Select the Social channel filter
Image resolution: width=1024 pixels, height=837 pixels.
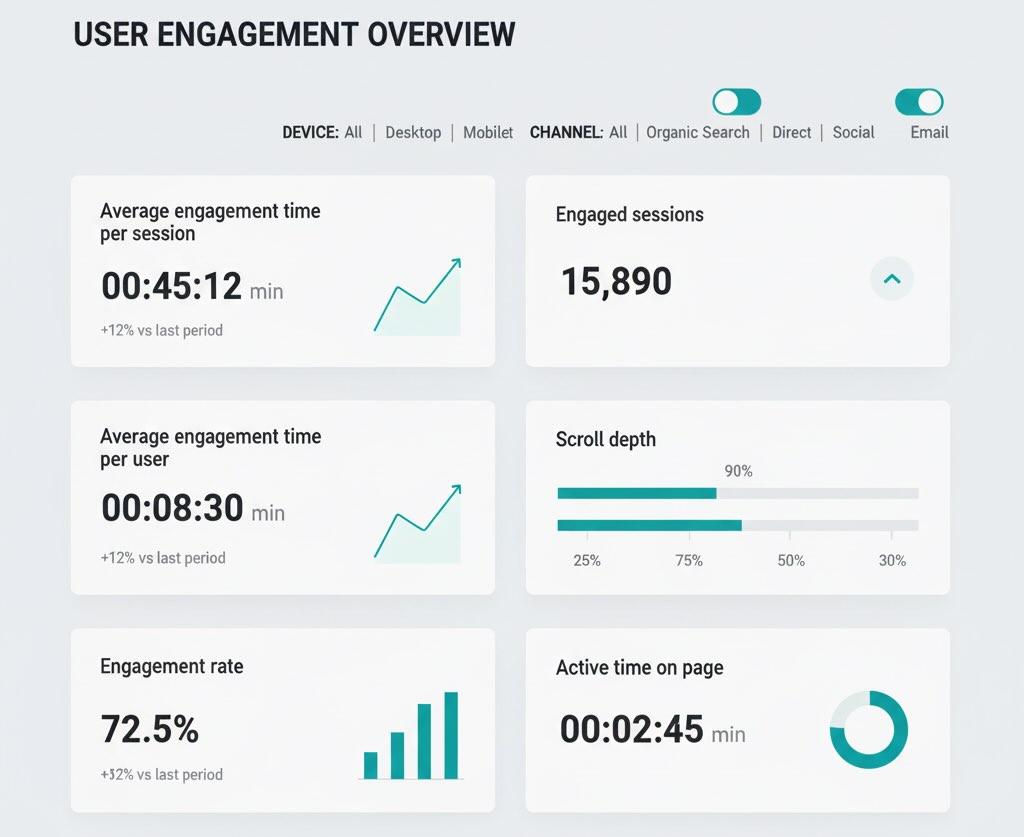pyautogui.click(x=853, y=132)
